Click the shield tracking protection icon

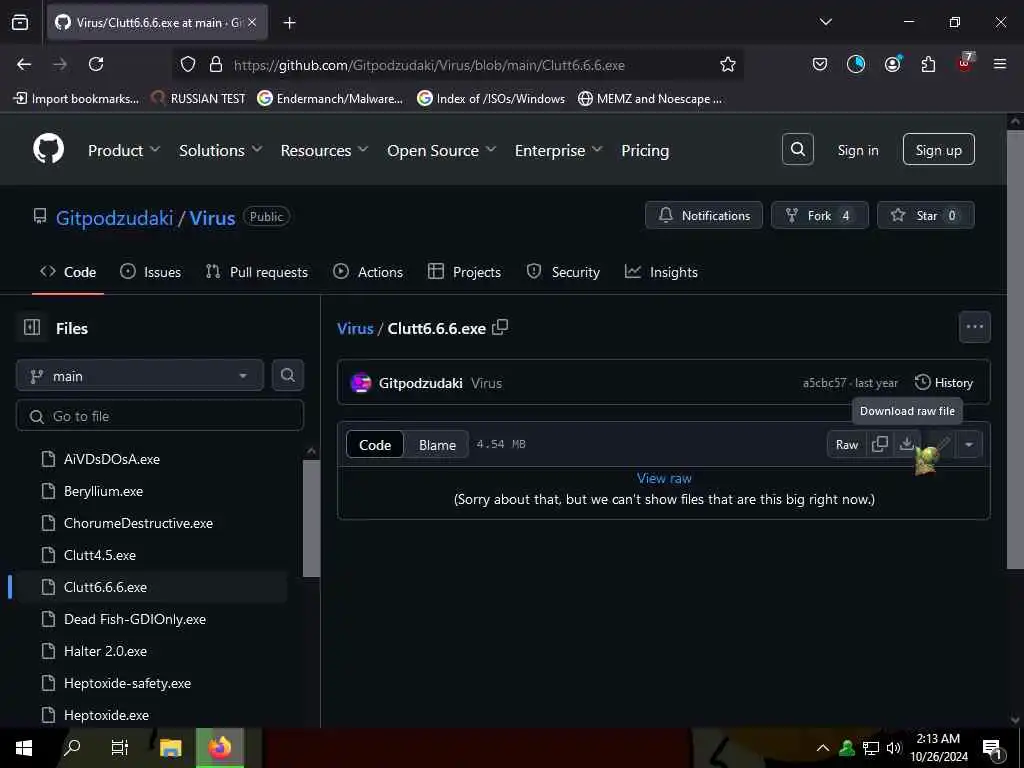(x=188, y=64)
